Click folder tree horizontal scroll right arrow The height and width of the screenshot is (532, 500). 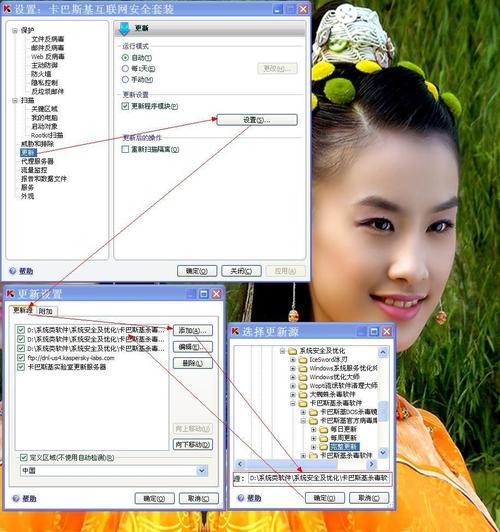point(371,464)
